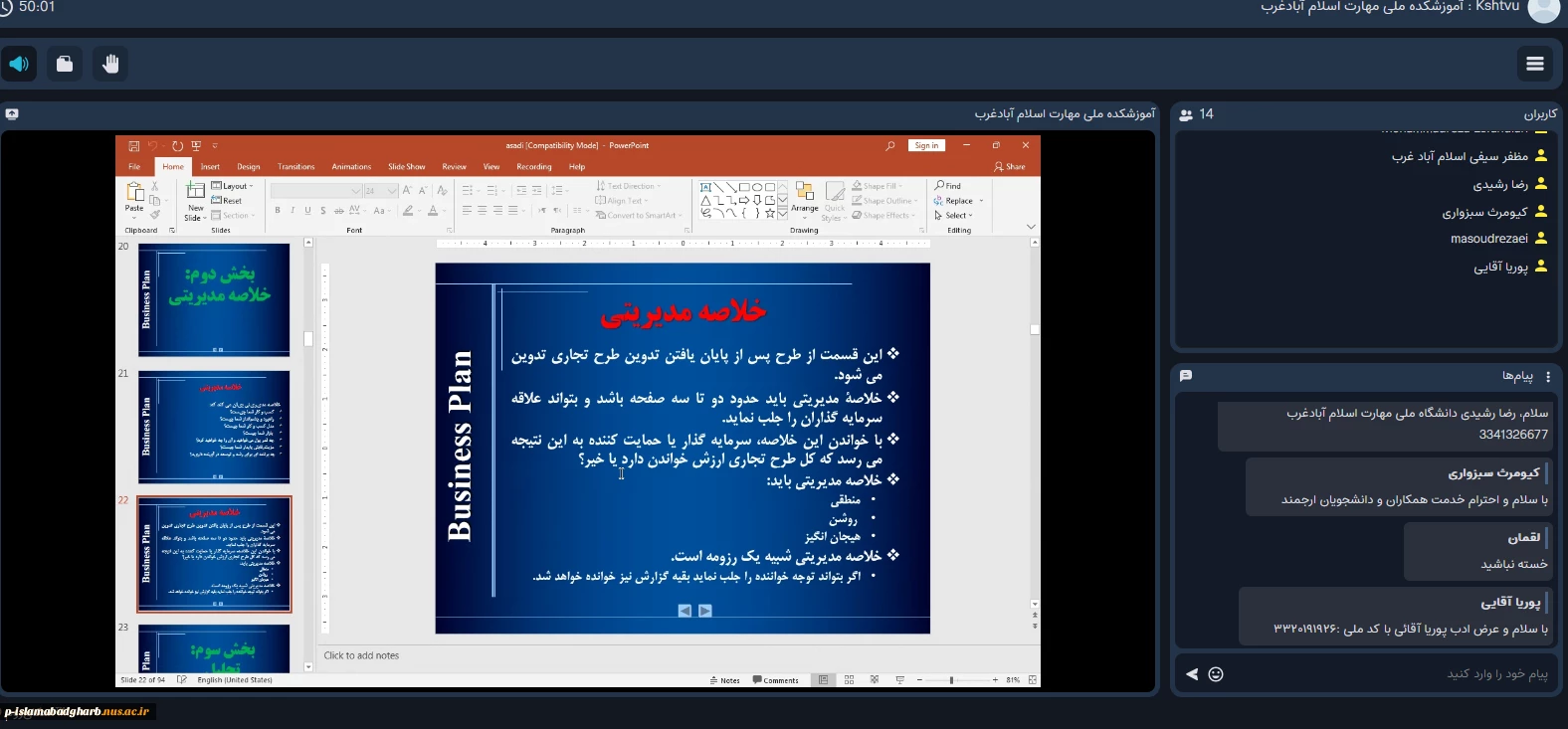1568x729 pixels.
Task: Click the font color swatch button
Action: 433,211
